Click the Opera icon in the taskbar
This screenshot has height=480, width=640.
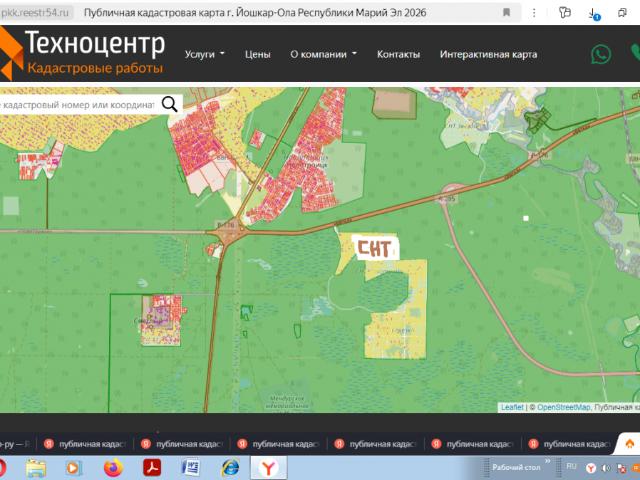[2, 468]
